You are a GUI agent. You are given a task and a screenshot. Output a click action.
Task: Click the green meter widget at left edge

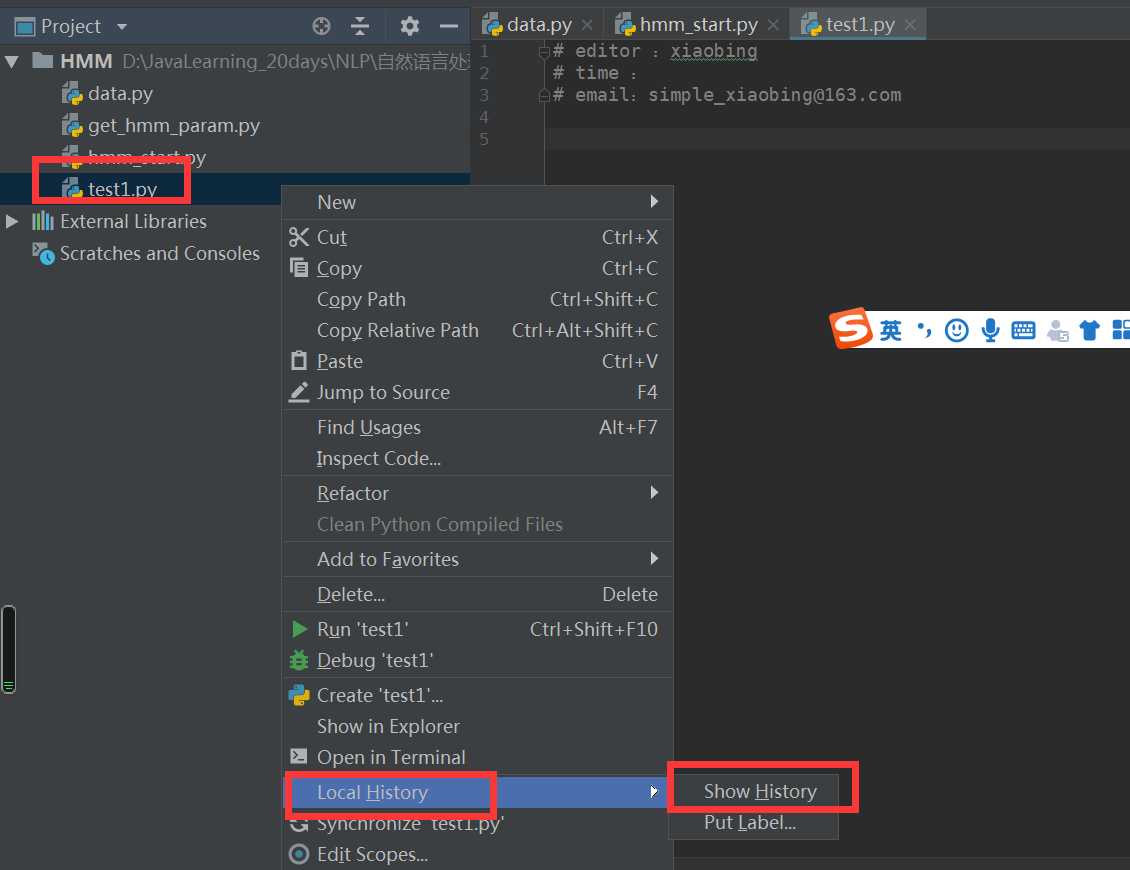(x=9, y=649)
